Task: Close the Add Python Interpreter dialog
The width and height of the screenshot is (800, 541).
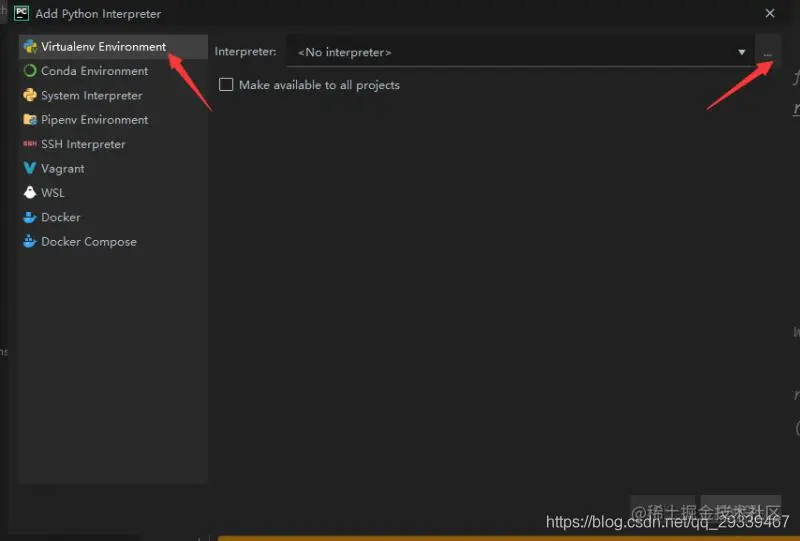Action: pos(770,13)
